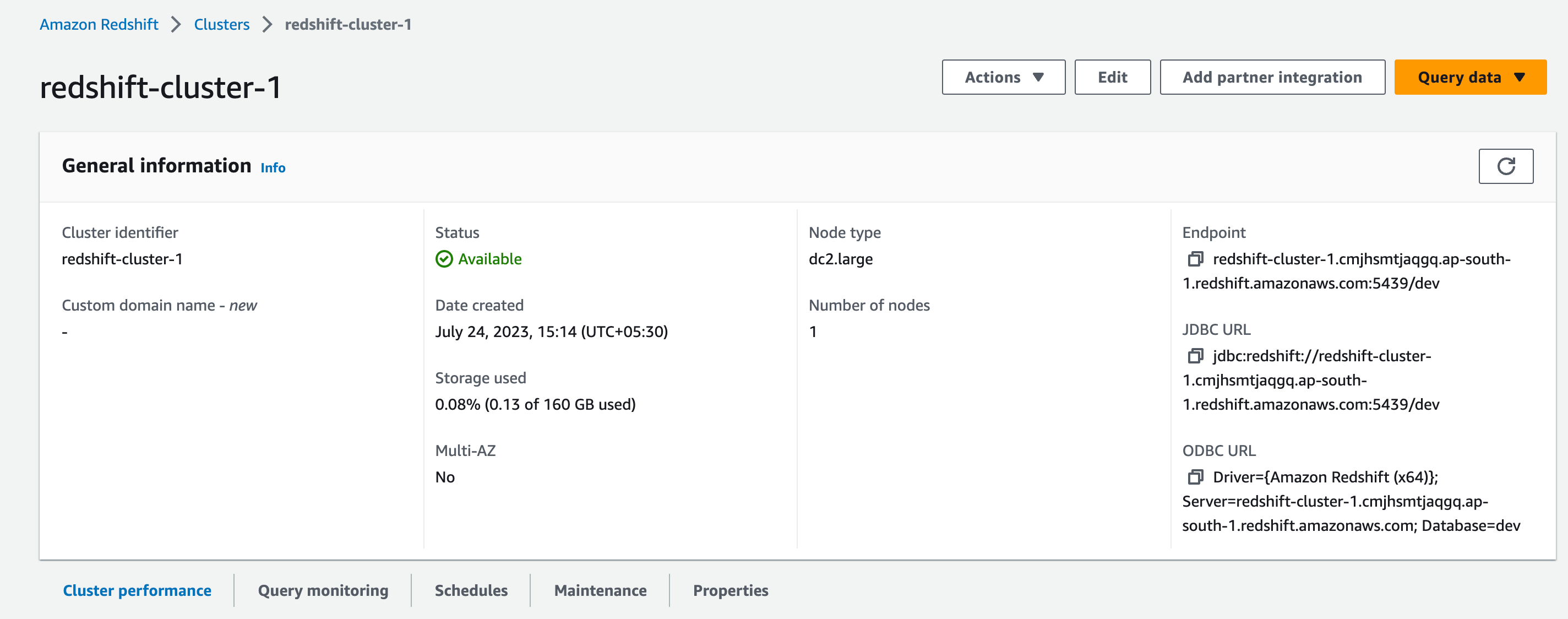Click the Storage used label
The width and height of the screenshot is (1568, 619).
(480, 378)
